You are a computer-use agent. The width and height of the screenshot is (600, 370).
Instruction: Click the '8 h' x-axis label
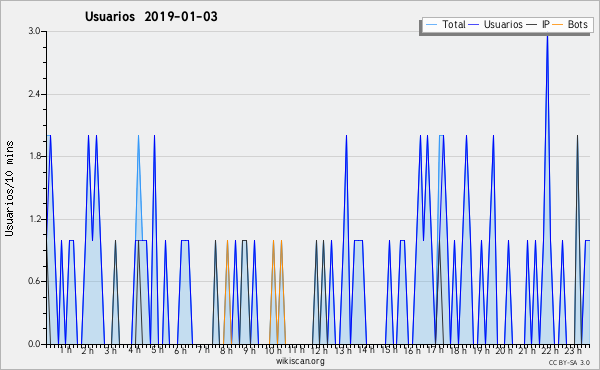226,351
